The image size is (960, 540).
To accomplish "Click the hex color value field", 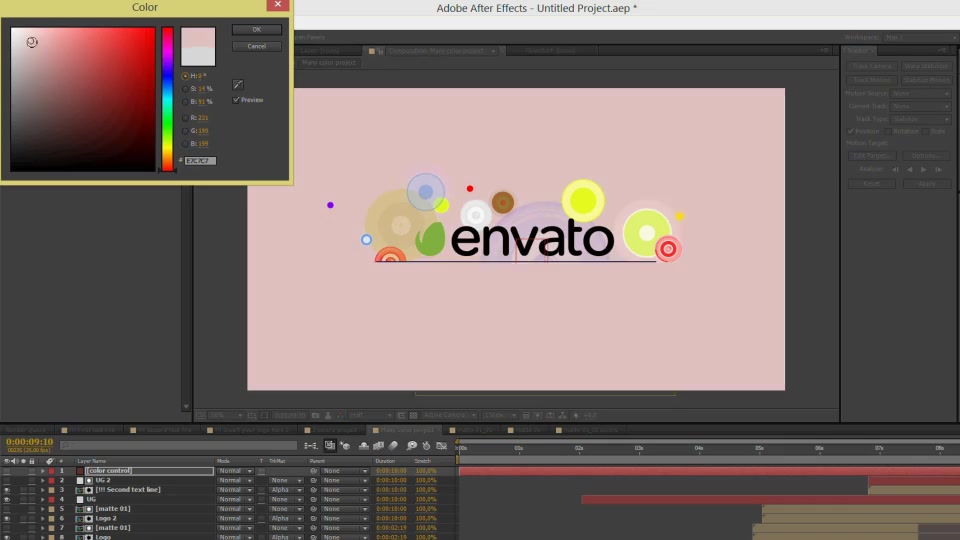I will 200,161.
